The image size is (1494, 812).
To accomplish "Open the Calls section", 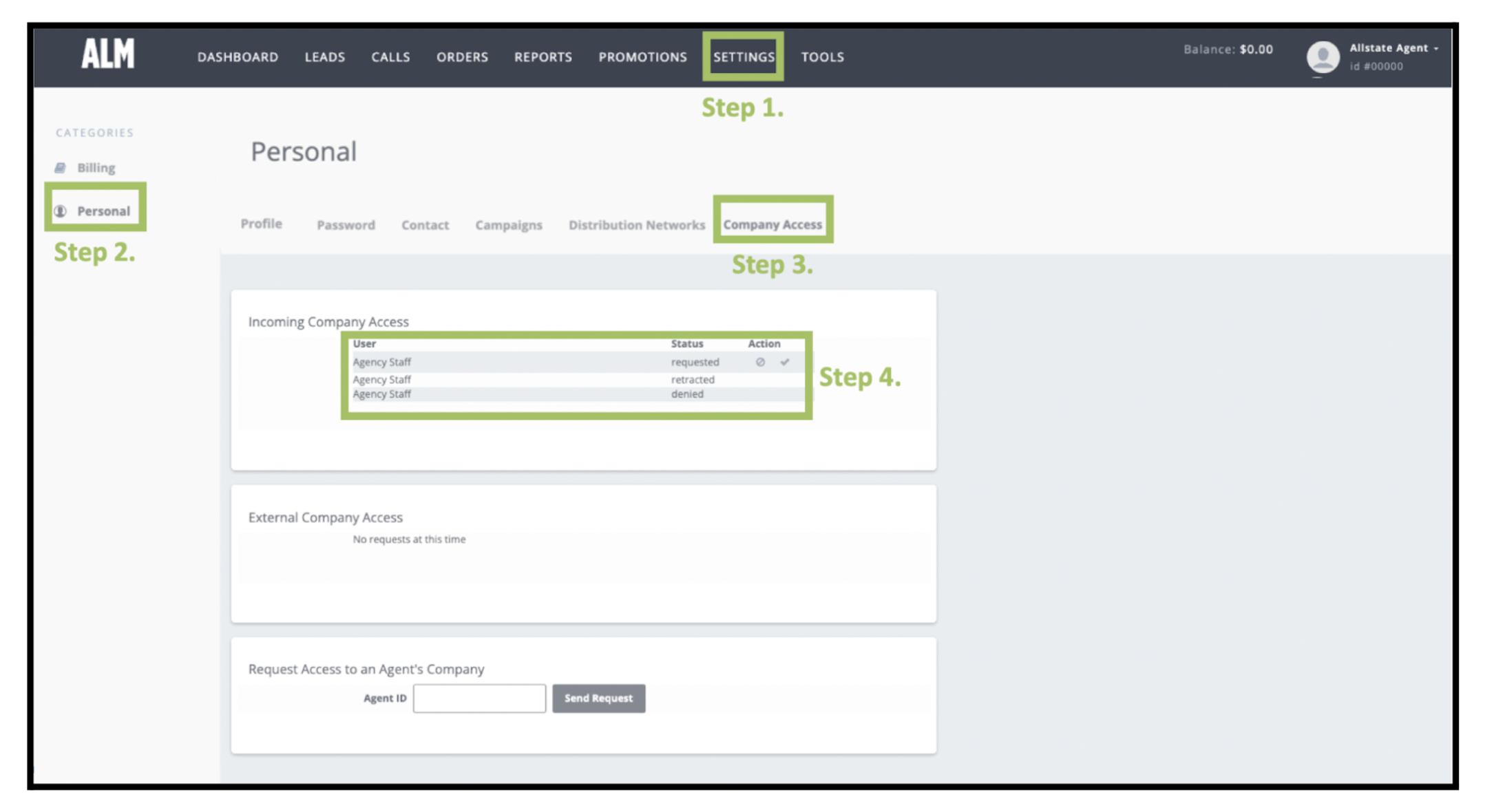I will [x=390, y=57].
